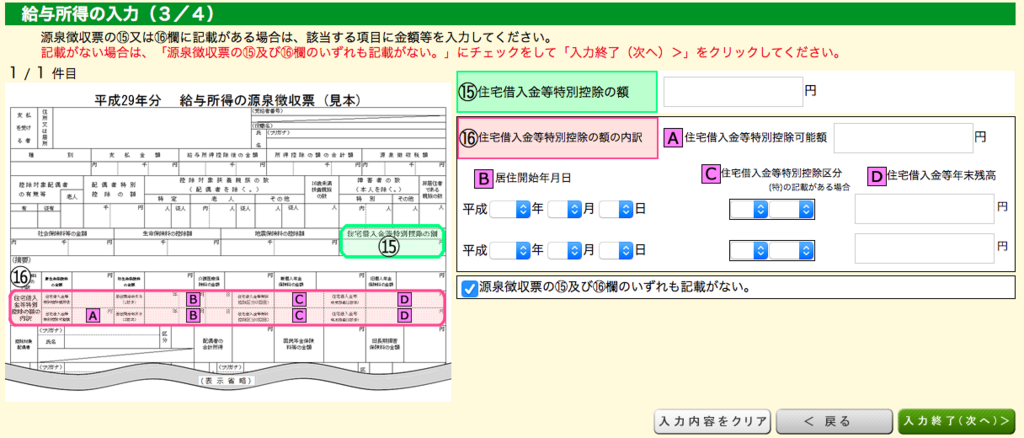Click the D 住宅借入金等年末残高 label
The image size is (1024, 438).
(x=933, y=176)
